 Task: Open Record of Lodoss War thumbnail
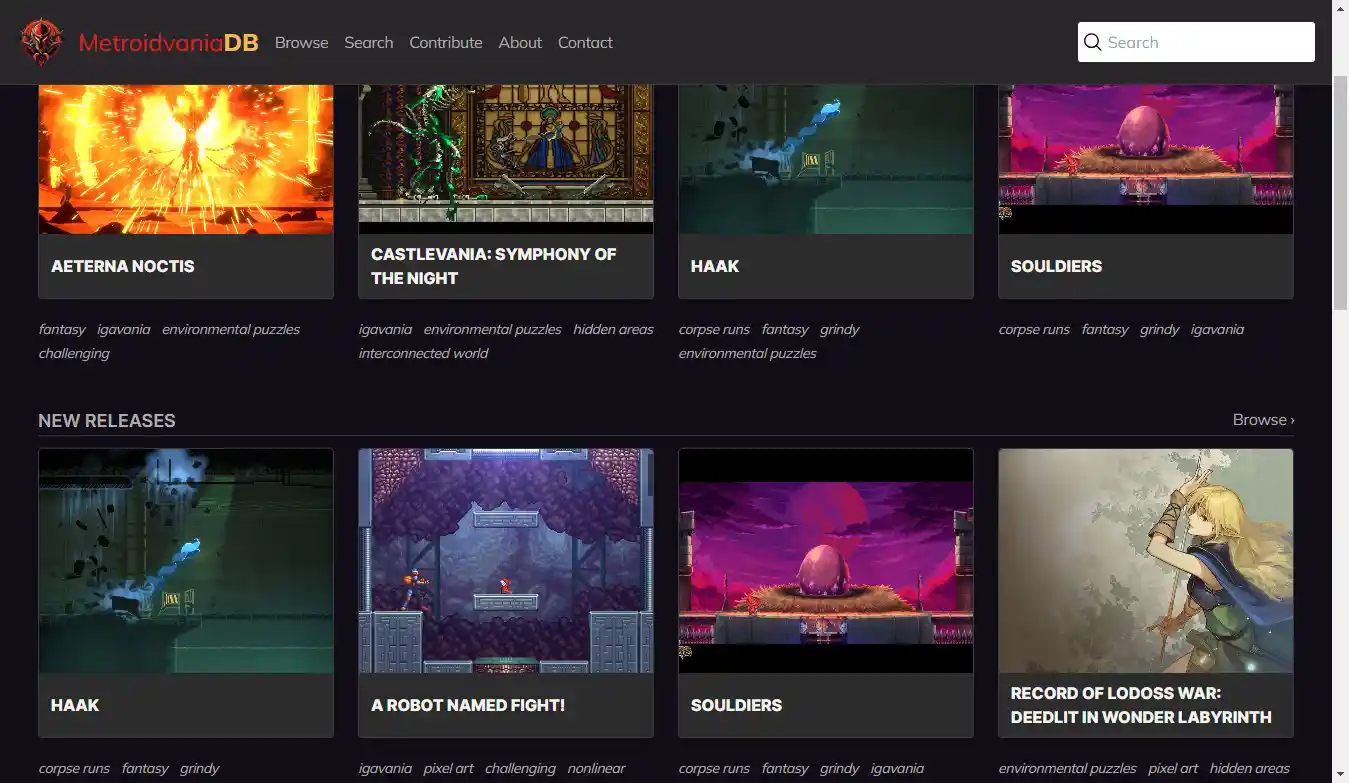tap(1146, 561)
